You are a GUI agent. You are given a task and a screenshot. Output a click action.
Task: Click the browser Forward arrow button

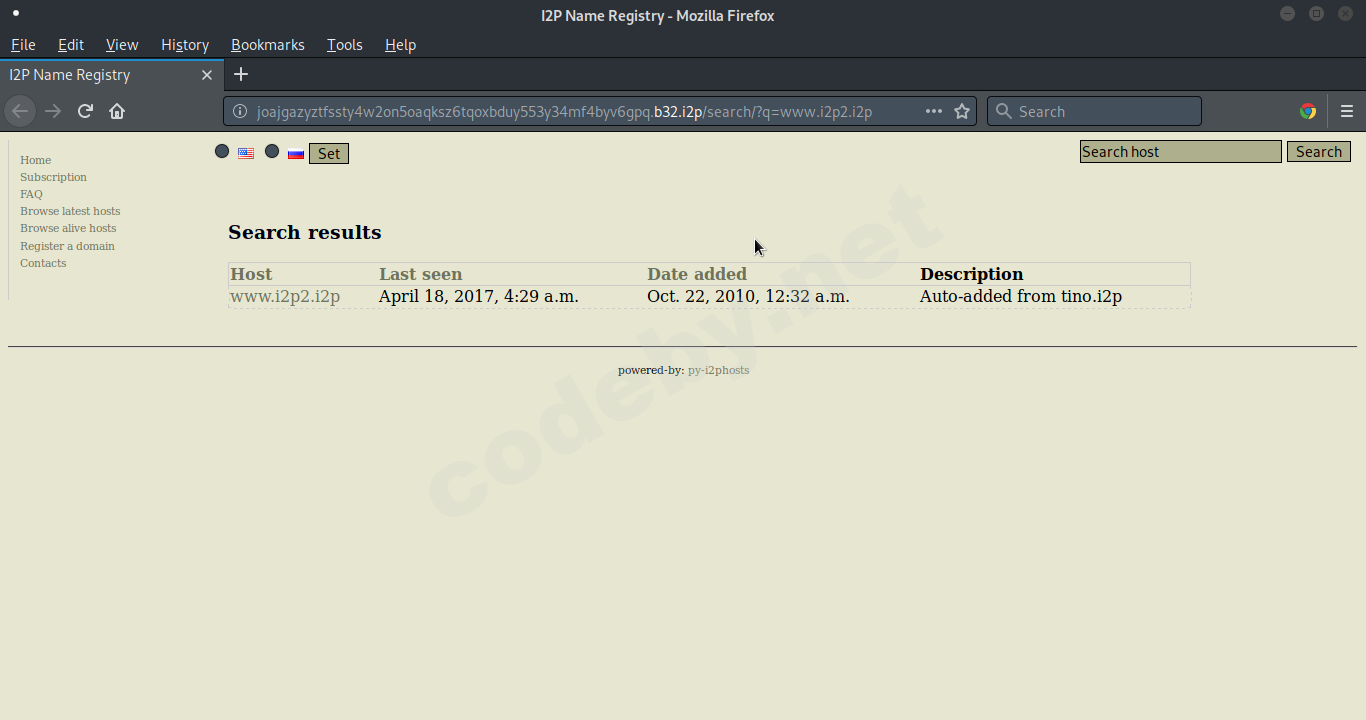click(x=53, y=111)
